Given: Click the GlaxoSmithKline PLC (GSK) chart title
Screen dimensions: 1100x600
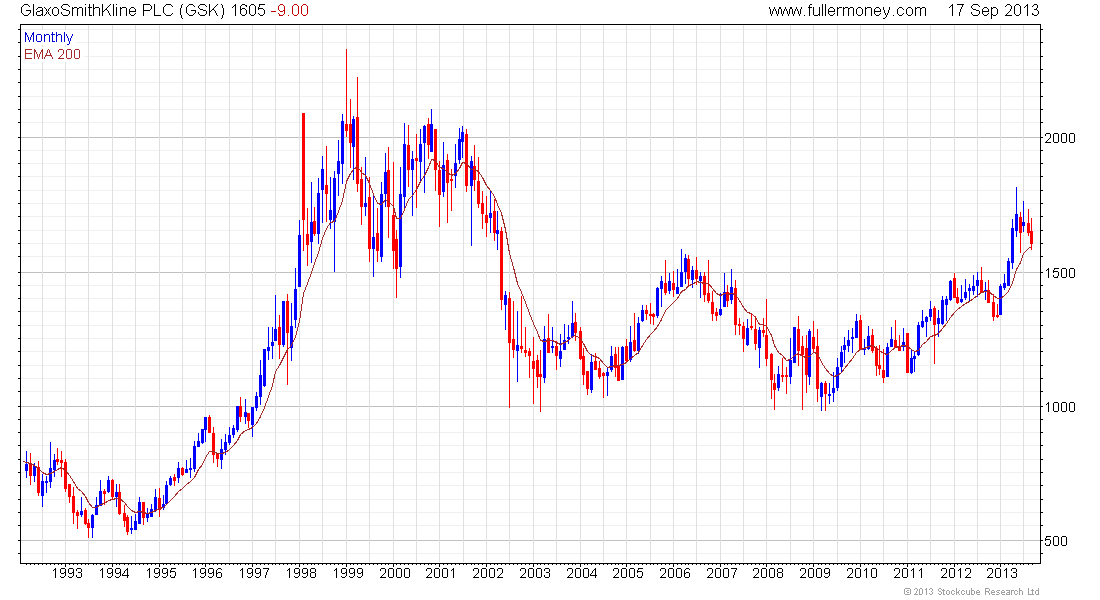Looking at the screenshot, I should tap(123, 11).
